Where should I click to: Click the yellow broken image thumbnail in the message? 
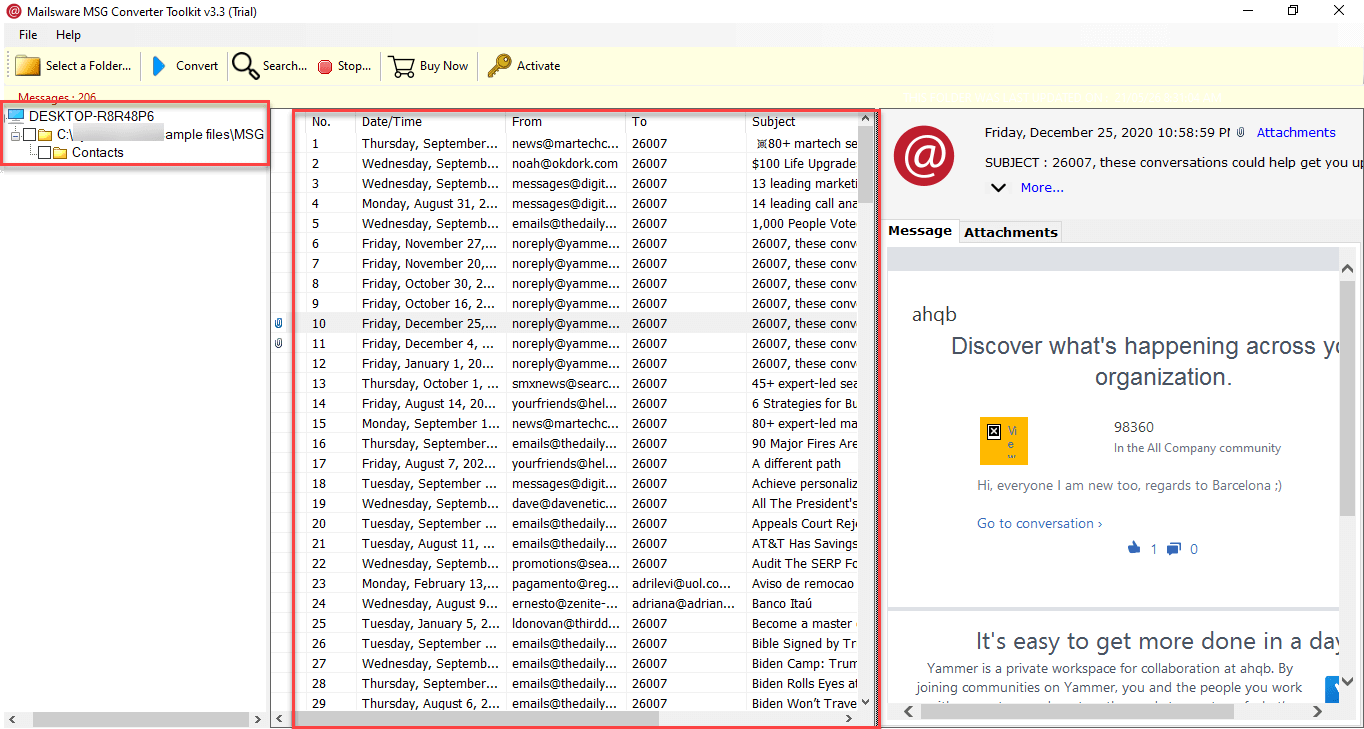pyautogui.click(x=1004, y=441)
